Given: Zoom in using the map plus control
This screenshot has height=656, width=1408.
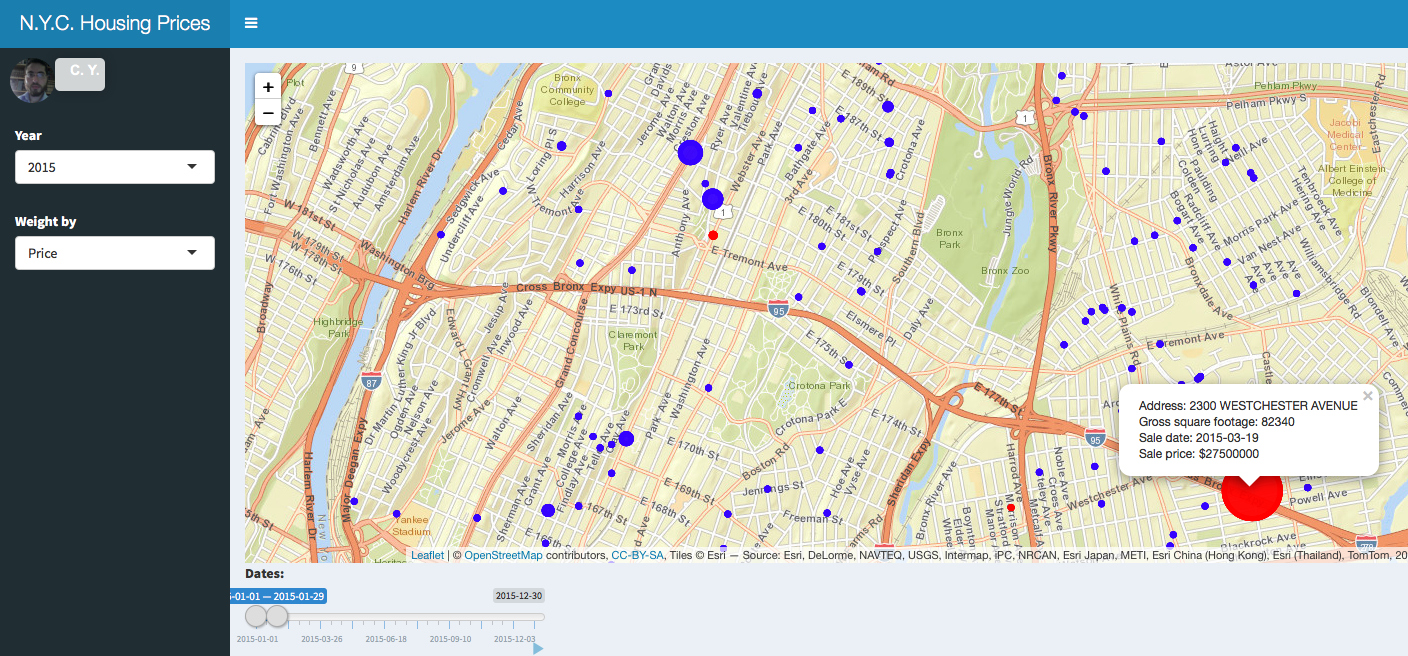Looking at the screenshot, I should coord(267,87).
